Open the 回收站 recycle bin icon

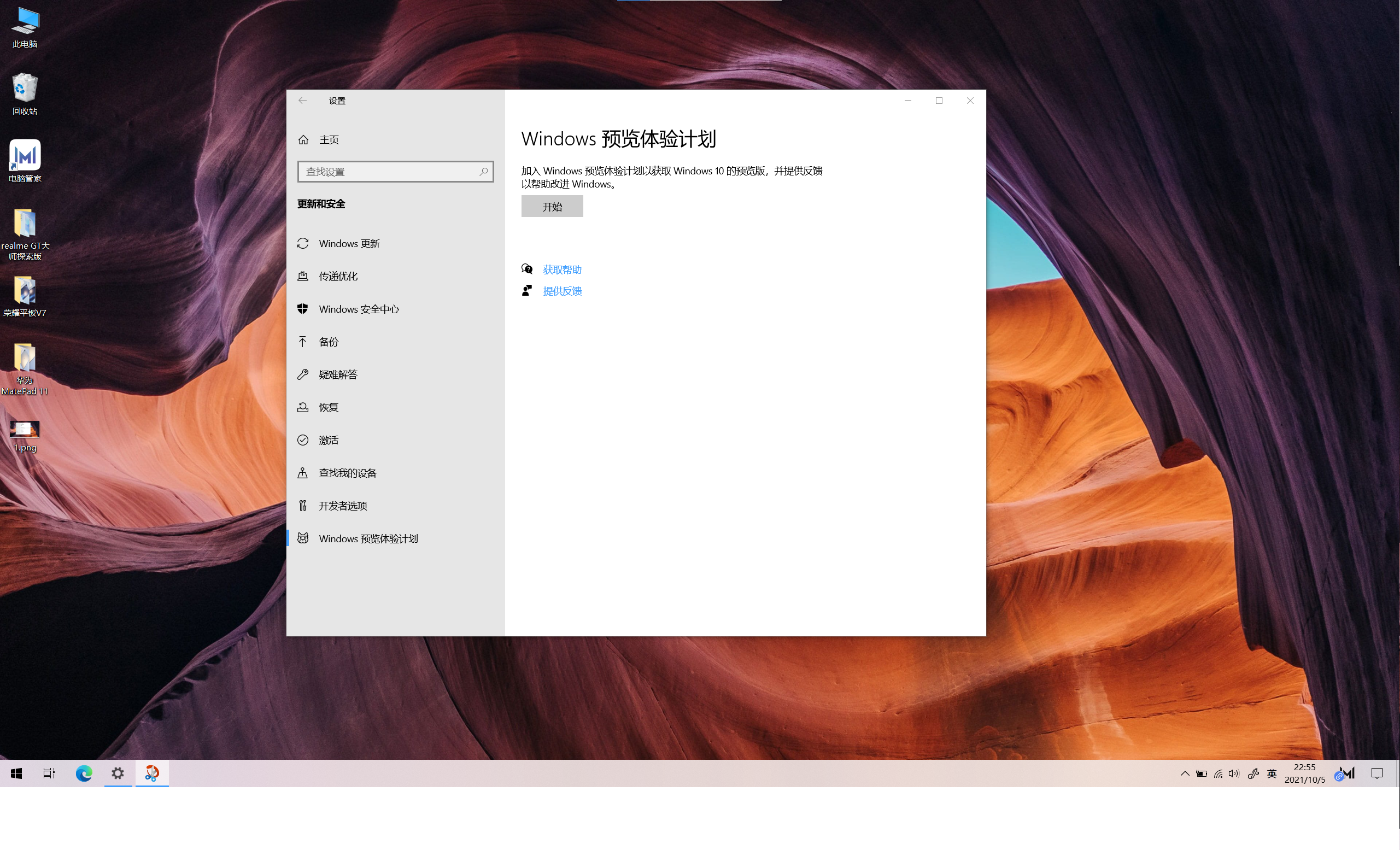pos(25,95)
